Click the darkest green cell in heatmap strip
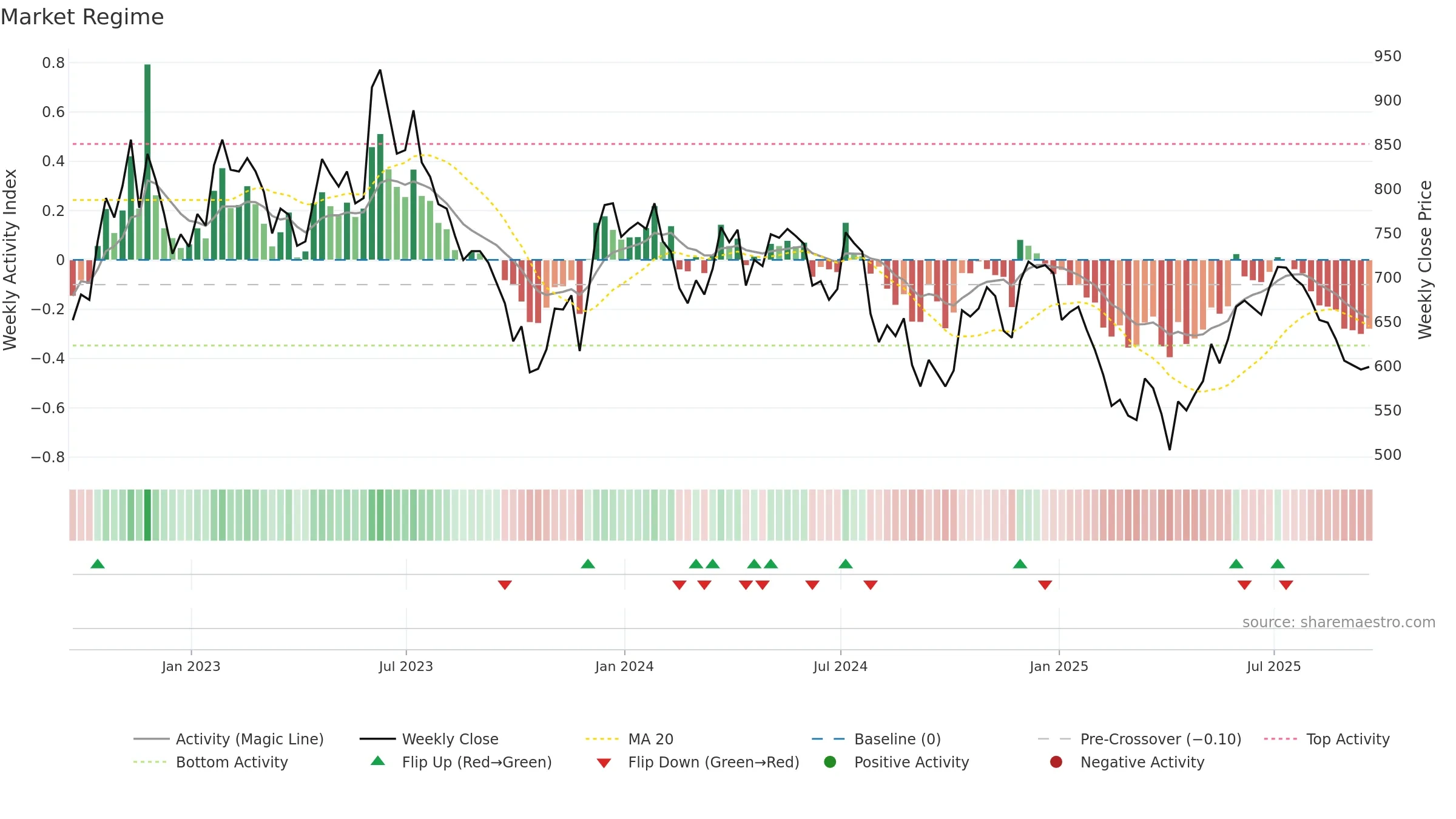The height and width of the screenshot is (819, 1456). point(147,514)
